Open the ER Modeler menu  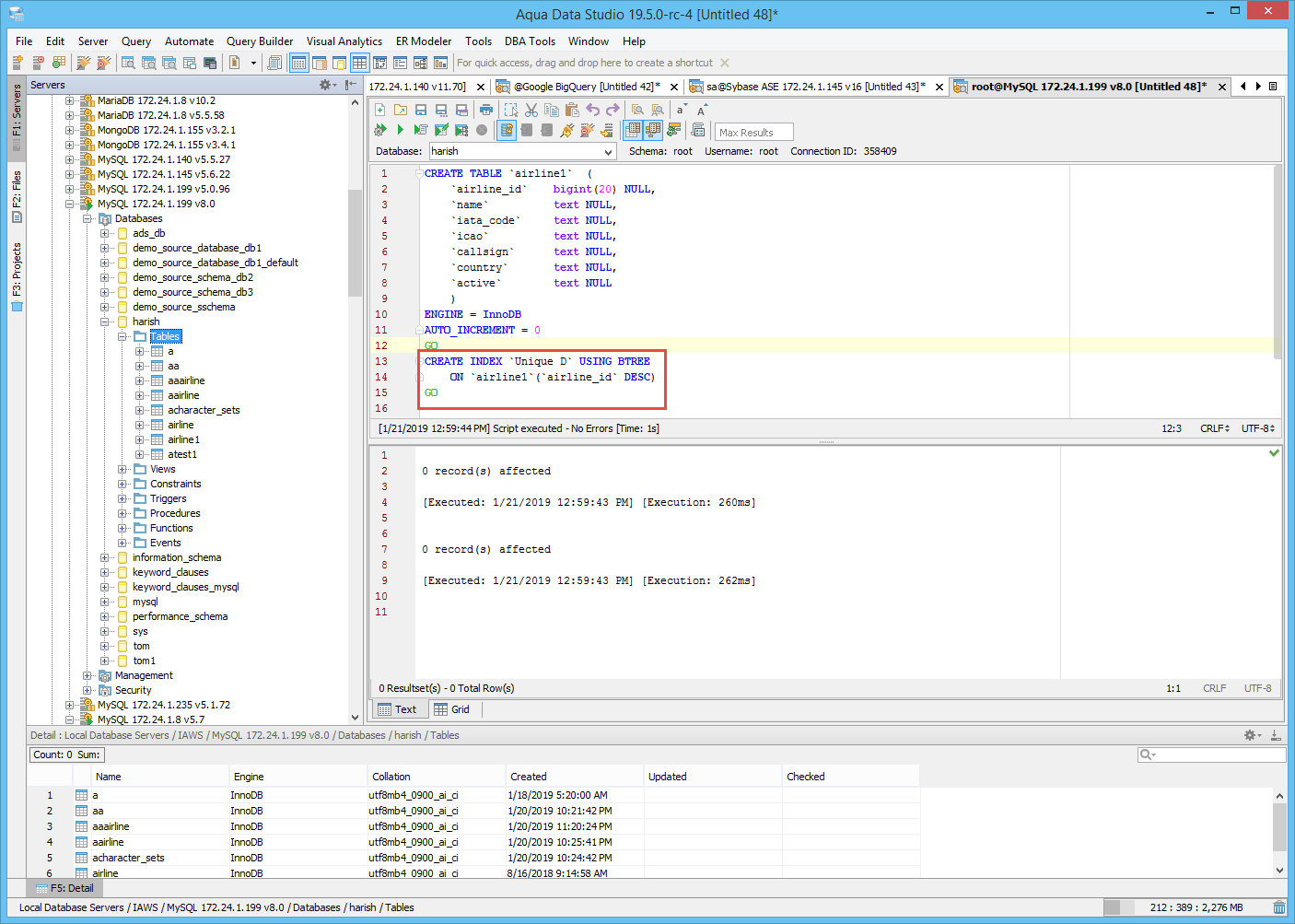424,41
